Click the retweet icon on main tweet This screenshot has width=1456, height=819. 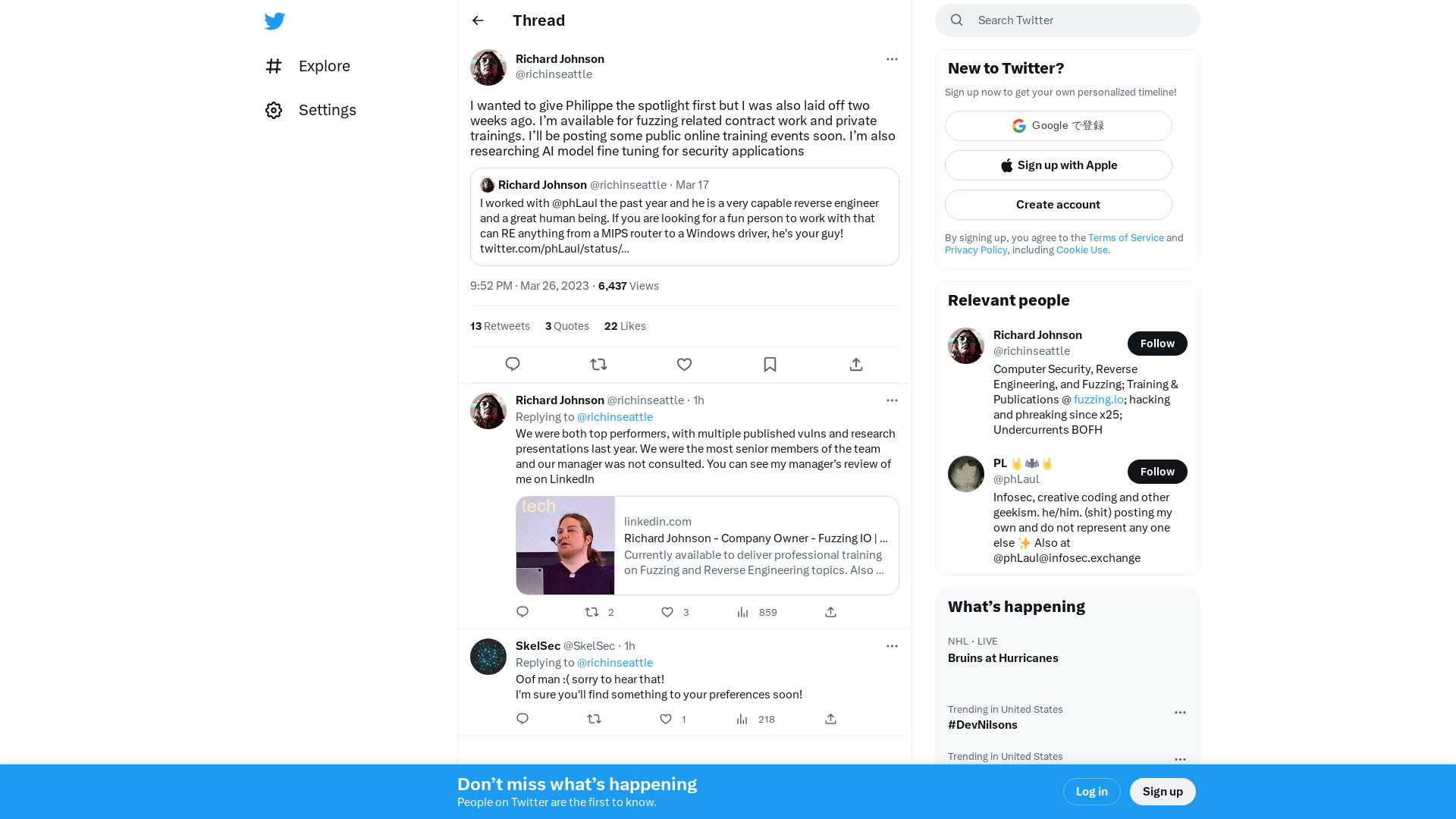click(598, 363)
